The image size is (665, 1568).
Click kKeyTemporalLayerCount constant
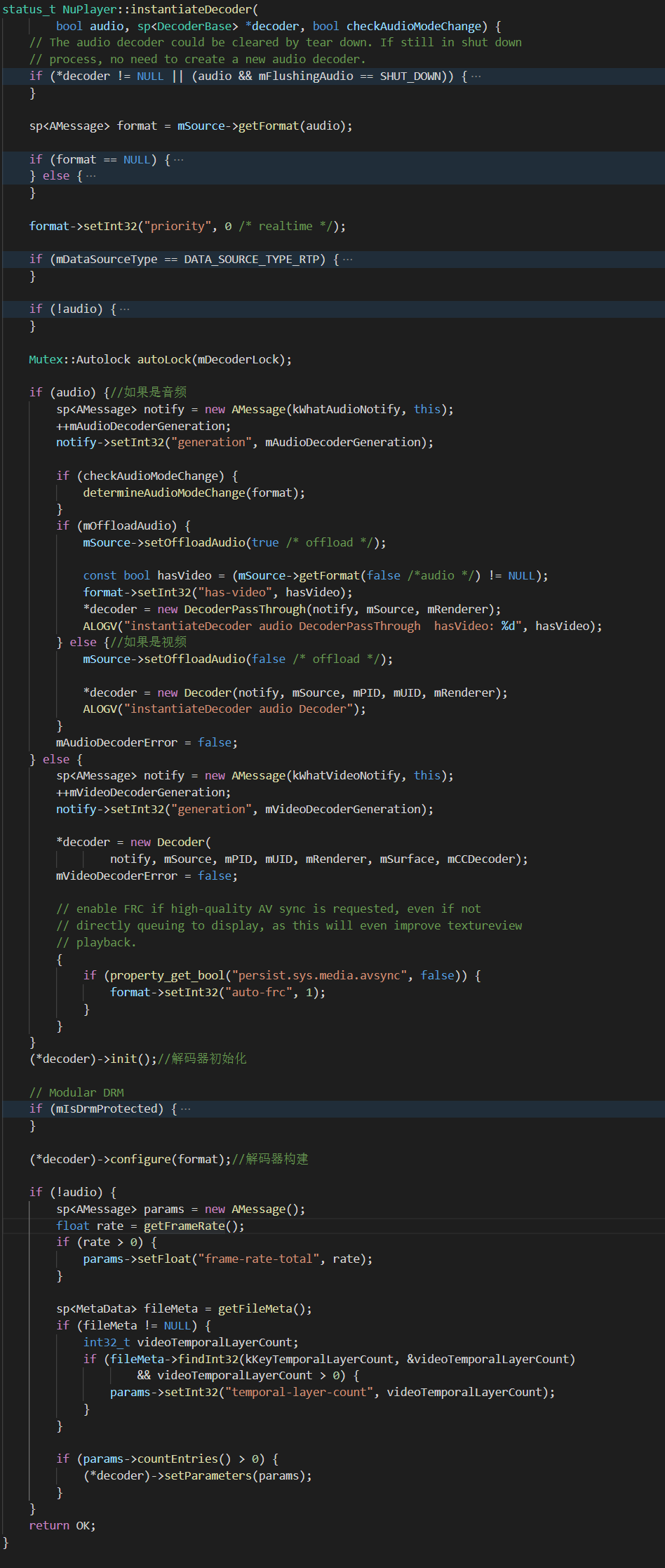[x=319, y=1359]
